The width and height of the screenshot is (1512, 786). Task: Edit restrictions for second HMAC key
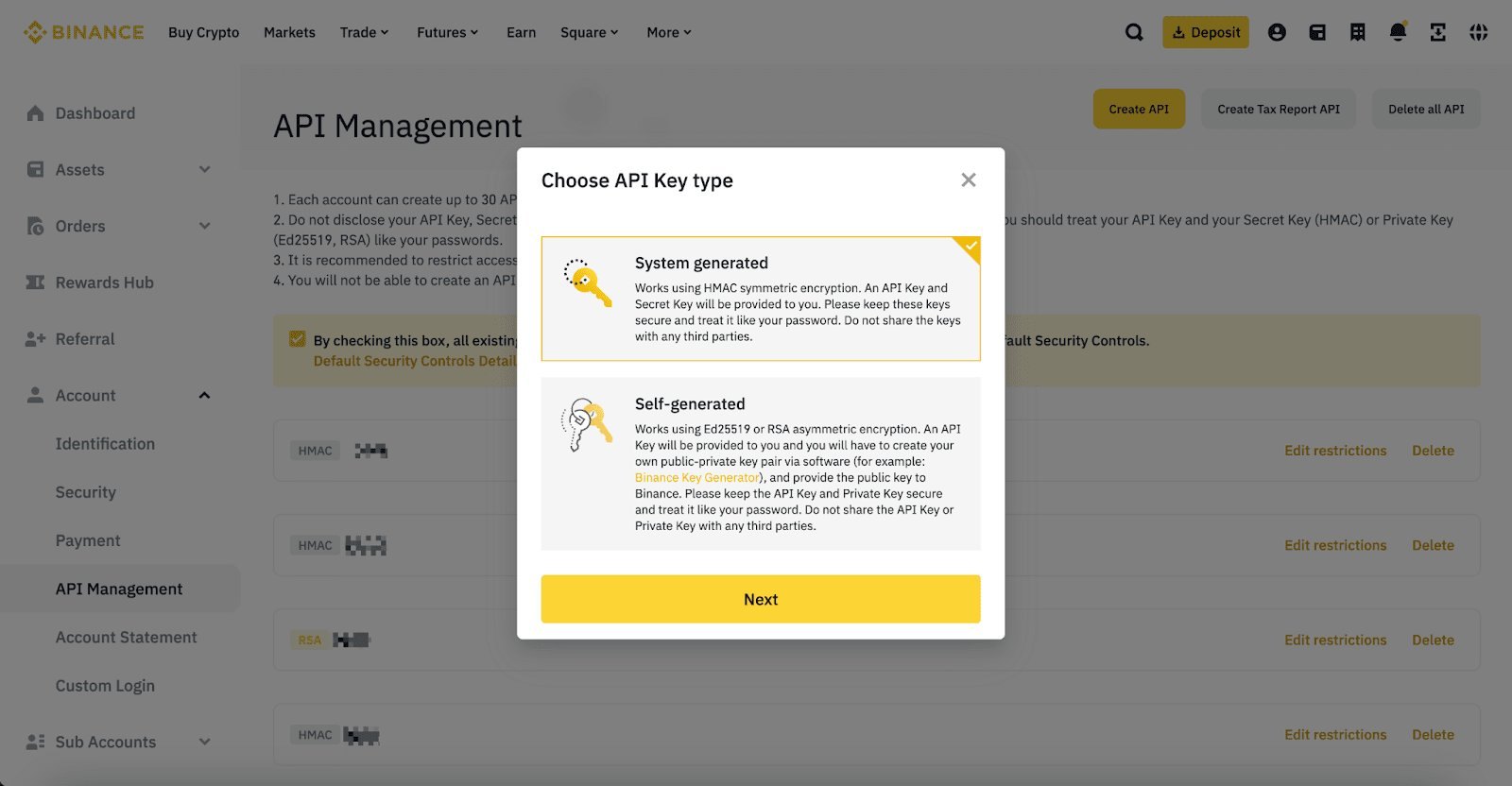pos(1335,545)
